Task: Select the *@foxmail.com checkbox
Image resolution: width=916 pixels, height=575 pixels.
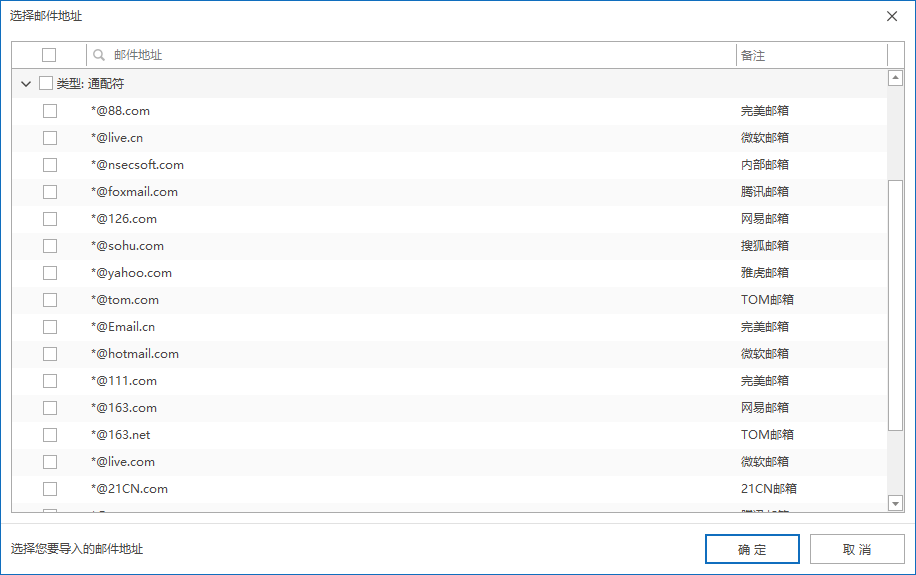Action: 50,192
